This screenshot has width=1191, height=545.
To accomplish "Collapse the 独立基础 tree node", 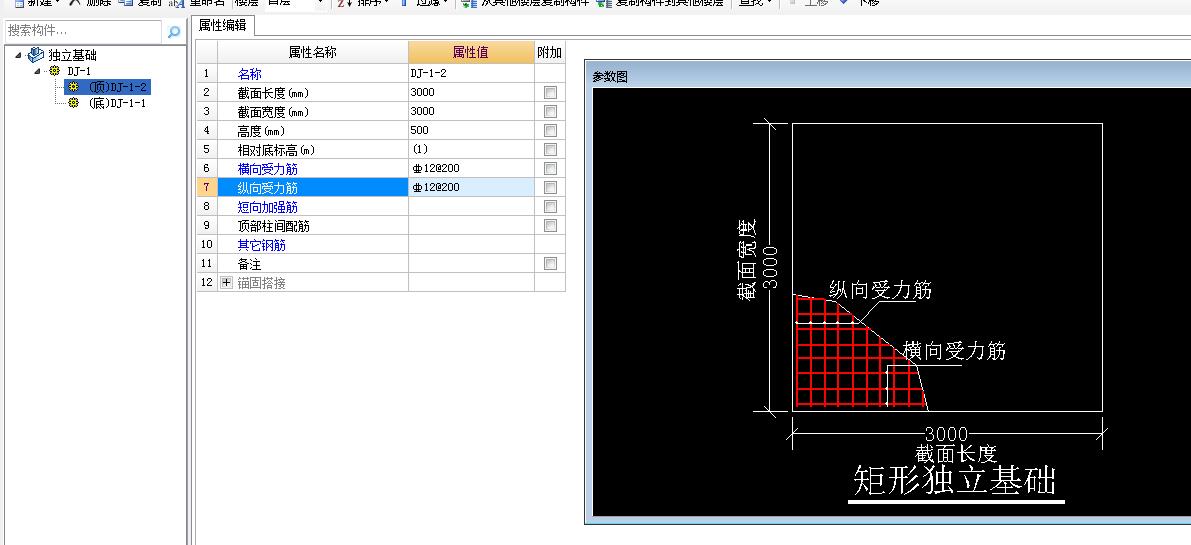I will pos(18,55).
